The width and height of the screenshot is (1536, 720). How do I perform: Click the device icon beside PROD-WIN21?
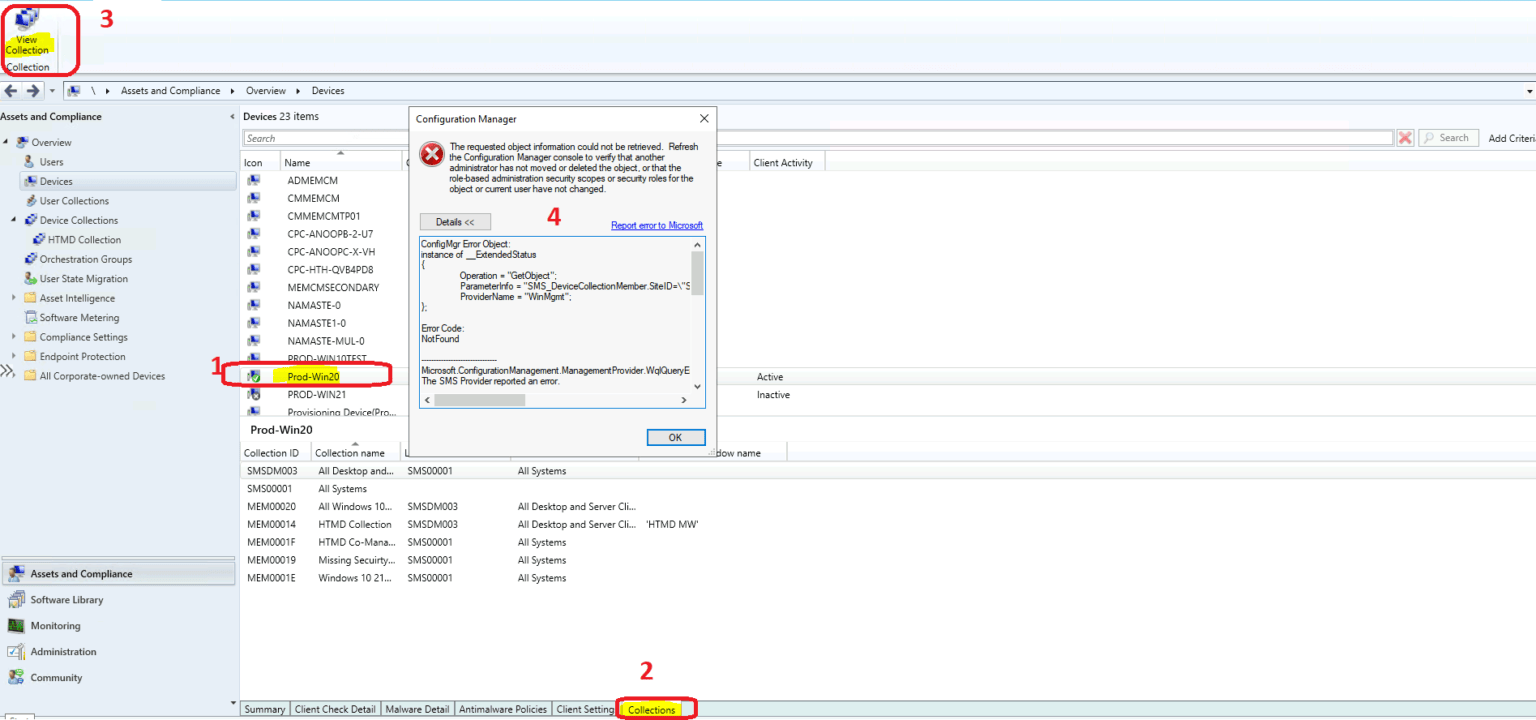254,394
